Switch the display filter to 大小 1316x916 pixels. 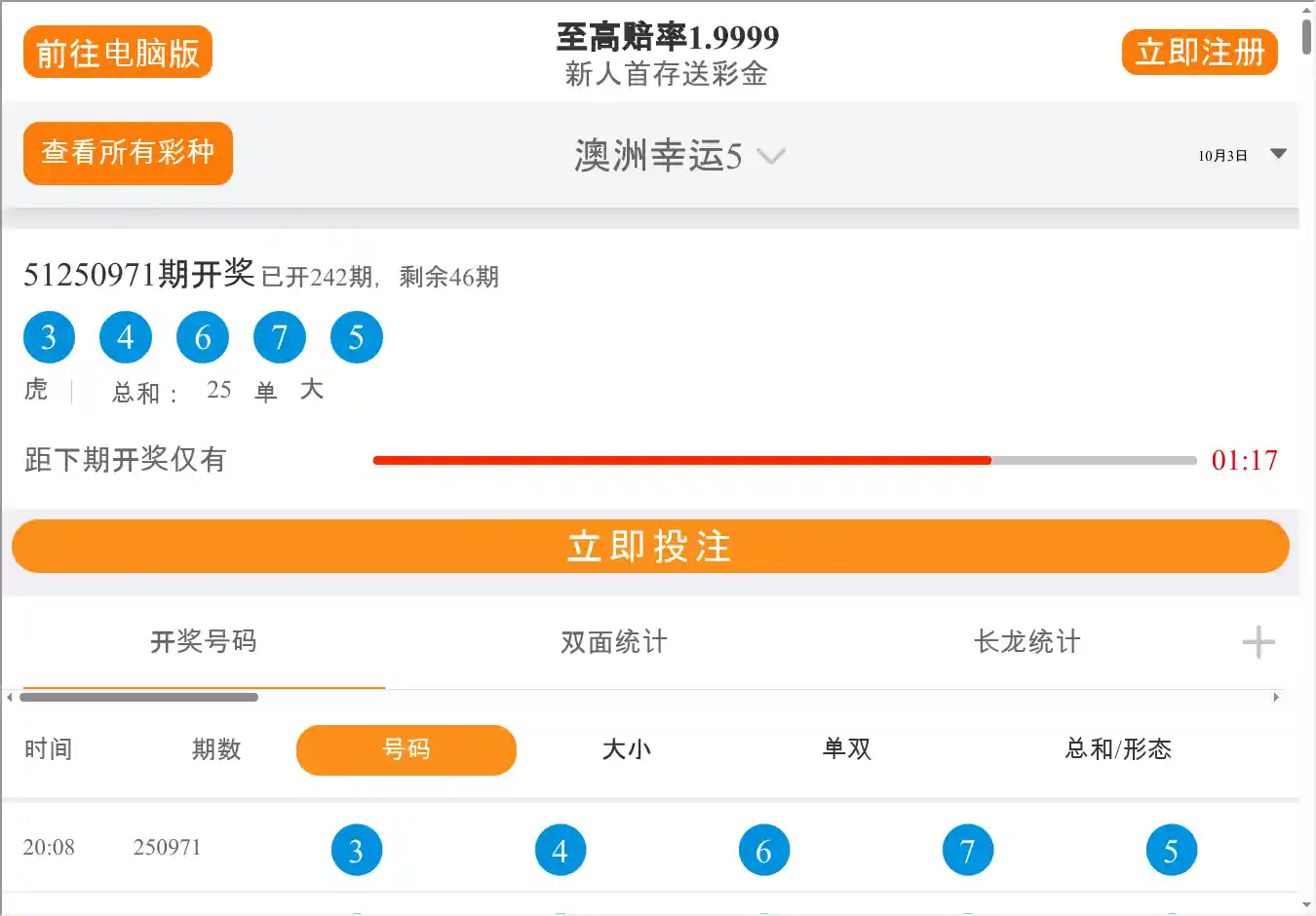click(626, 749)
